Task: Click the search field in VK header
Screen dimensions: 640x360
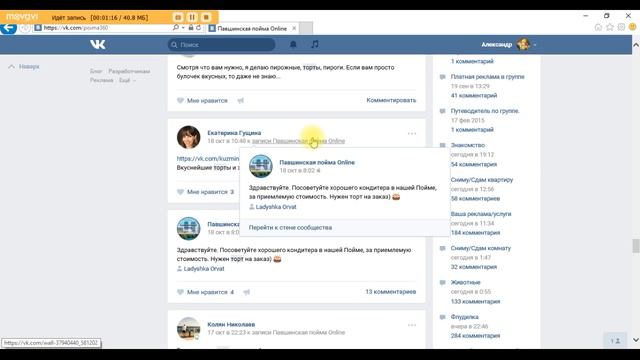Action: tap(222, 44)
